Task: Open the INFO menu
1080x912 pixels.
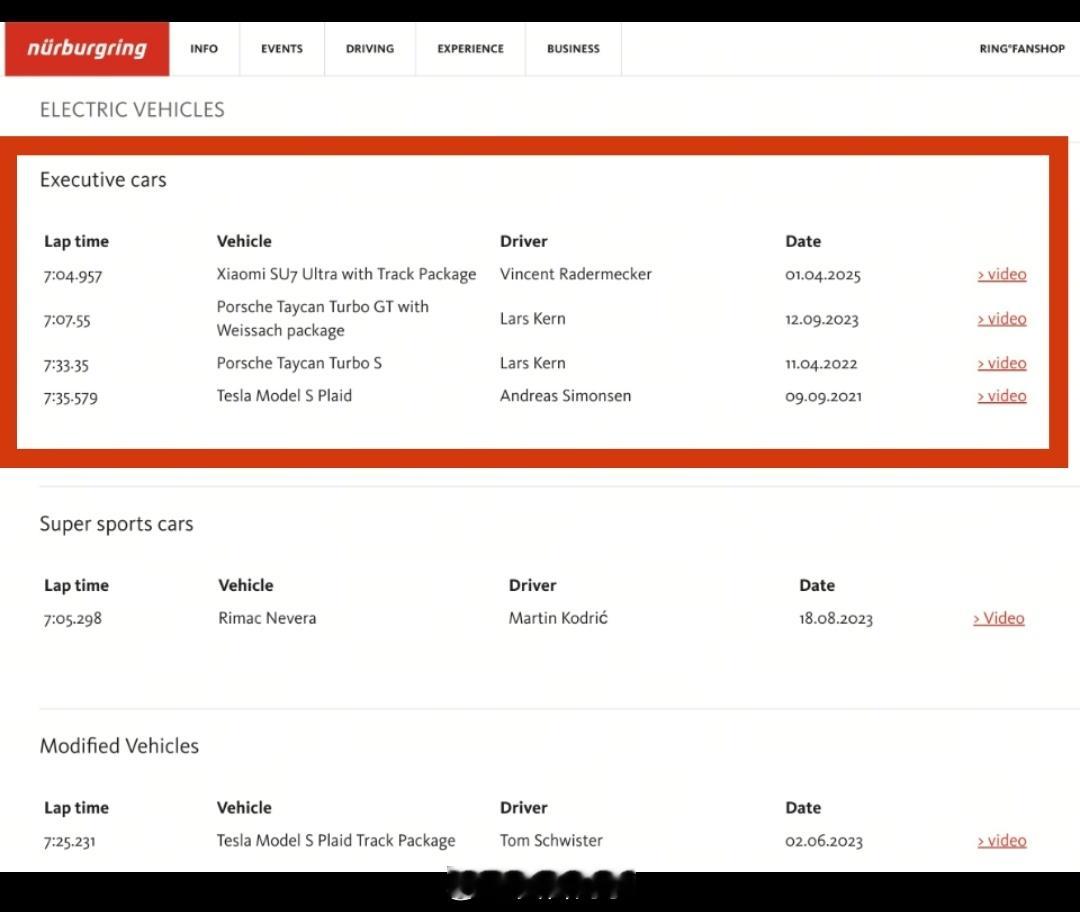Action: point(204,49)
